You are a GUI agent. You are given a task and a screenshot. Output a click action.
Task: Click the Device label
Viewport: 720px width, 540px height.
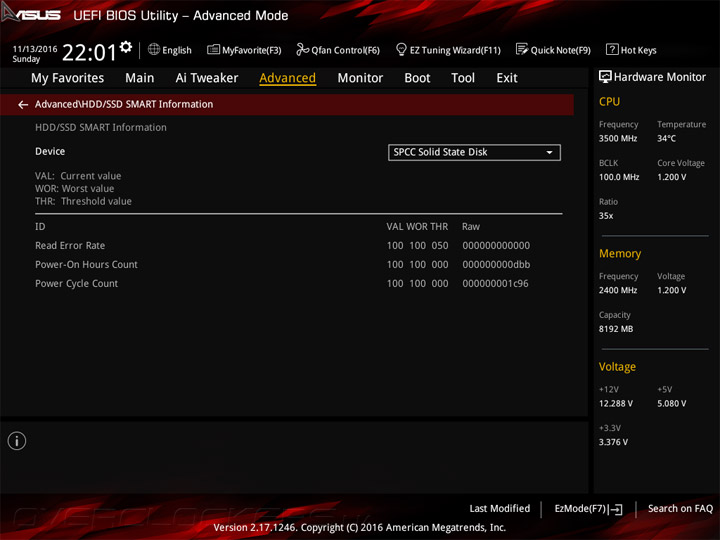tap(50, 152)
